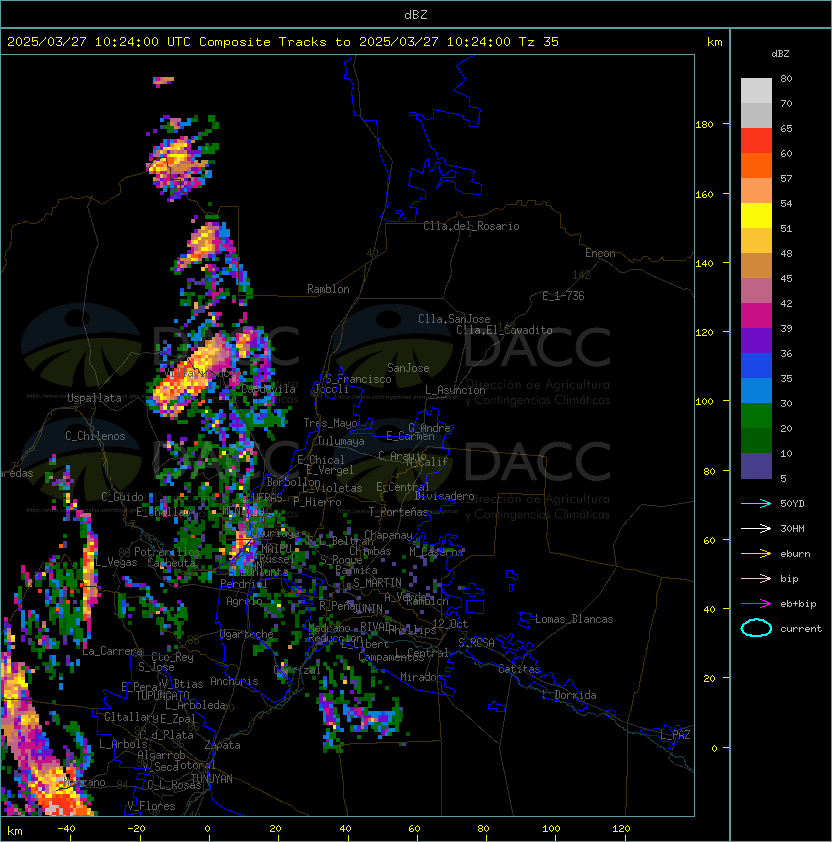Click the '-40' tick on bottom axis
Viewport: 832px width, 842px height.
point(66,829)
